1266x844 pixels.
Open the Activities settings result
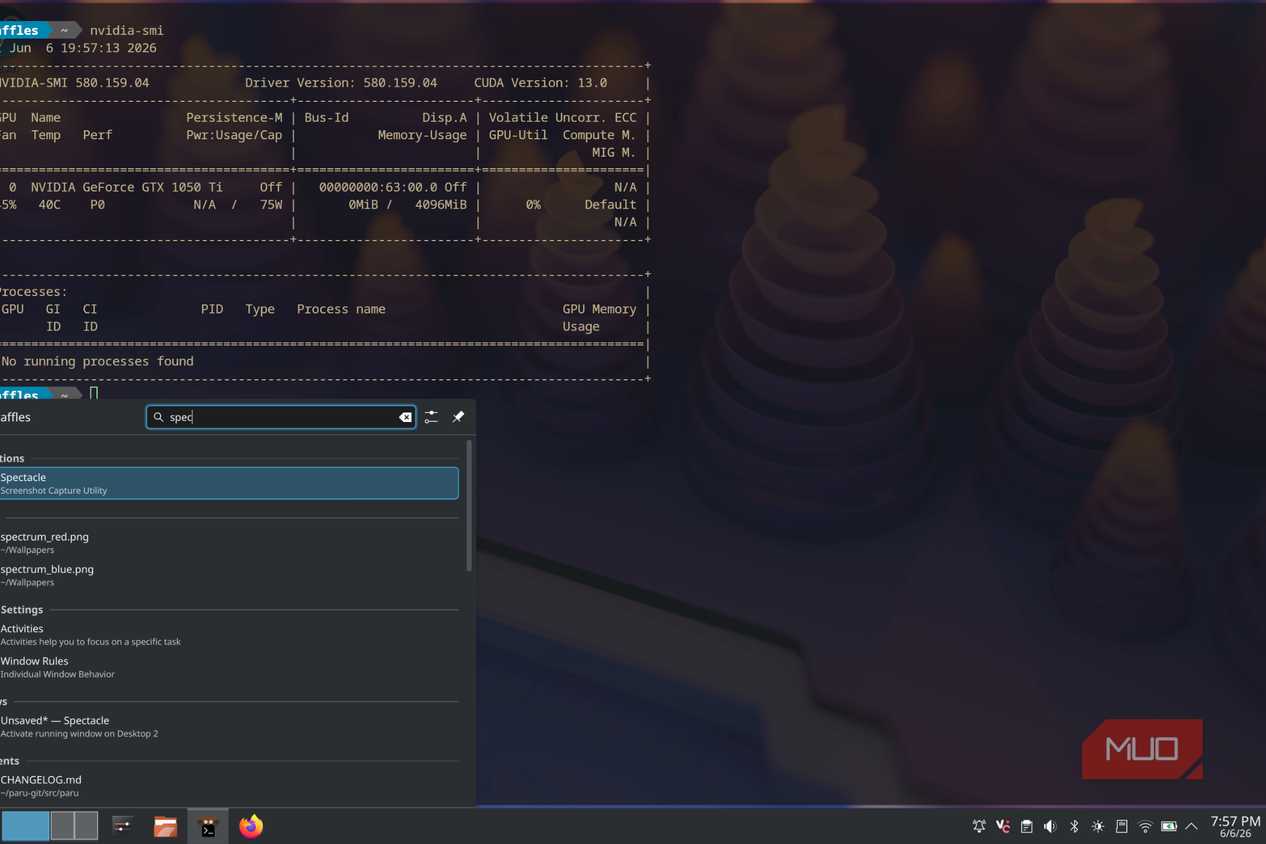coord(229,635)
